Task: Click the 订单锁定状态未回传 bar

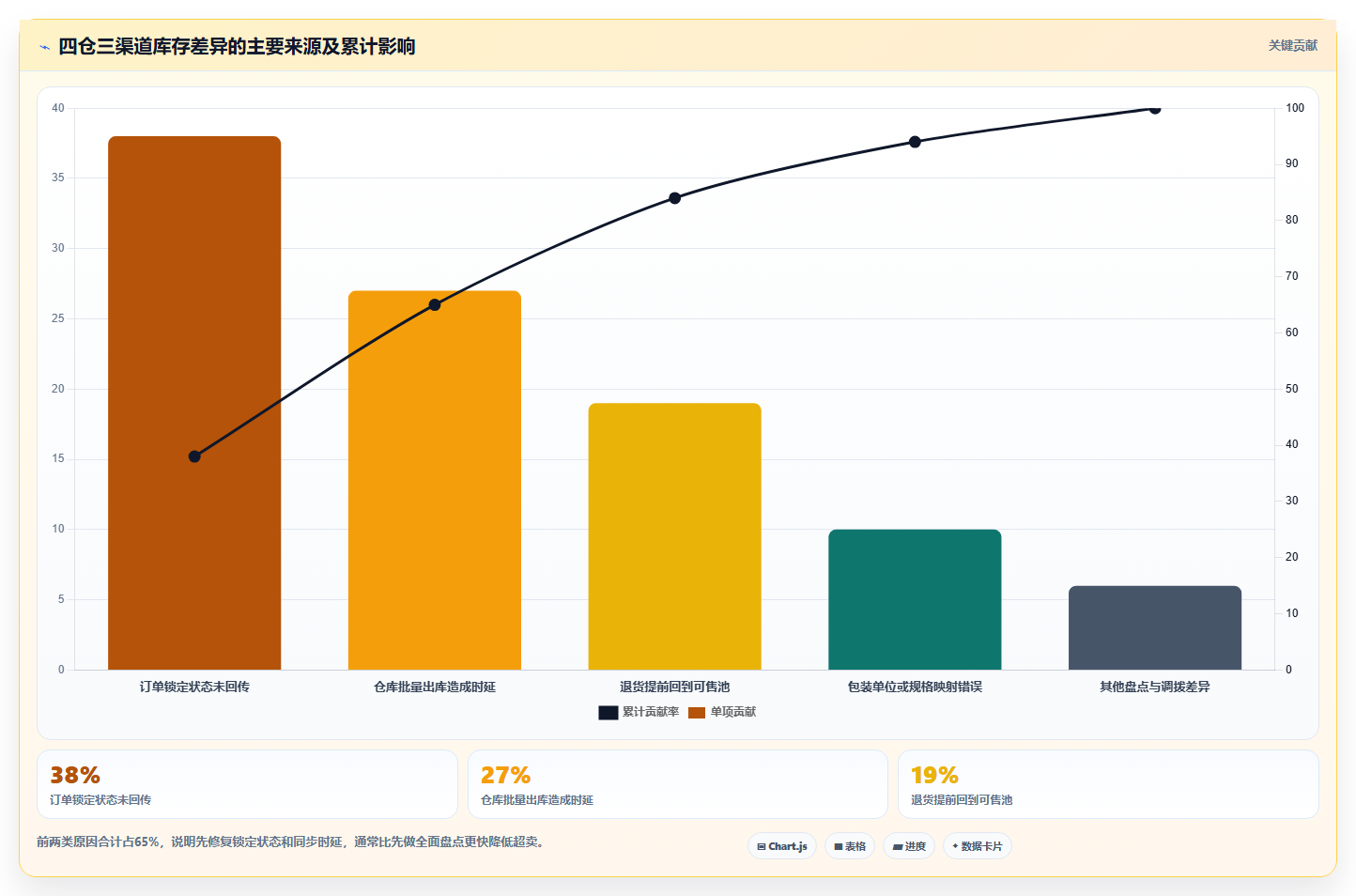Action: (194, 403)
